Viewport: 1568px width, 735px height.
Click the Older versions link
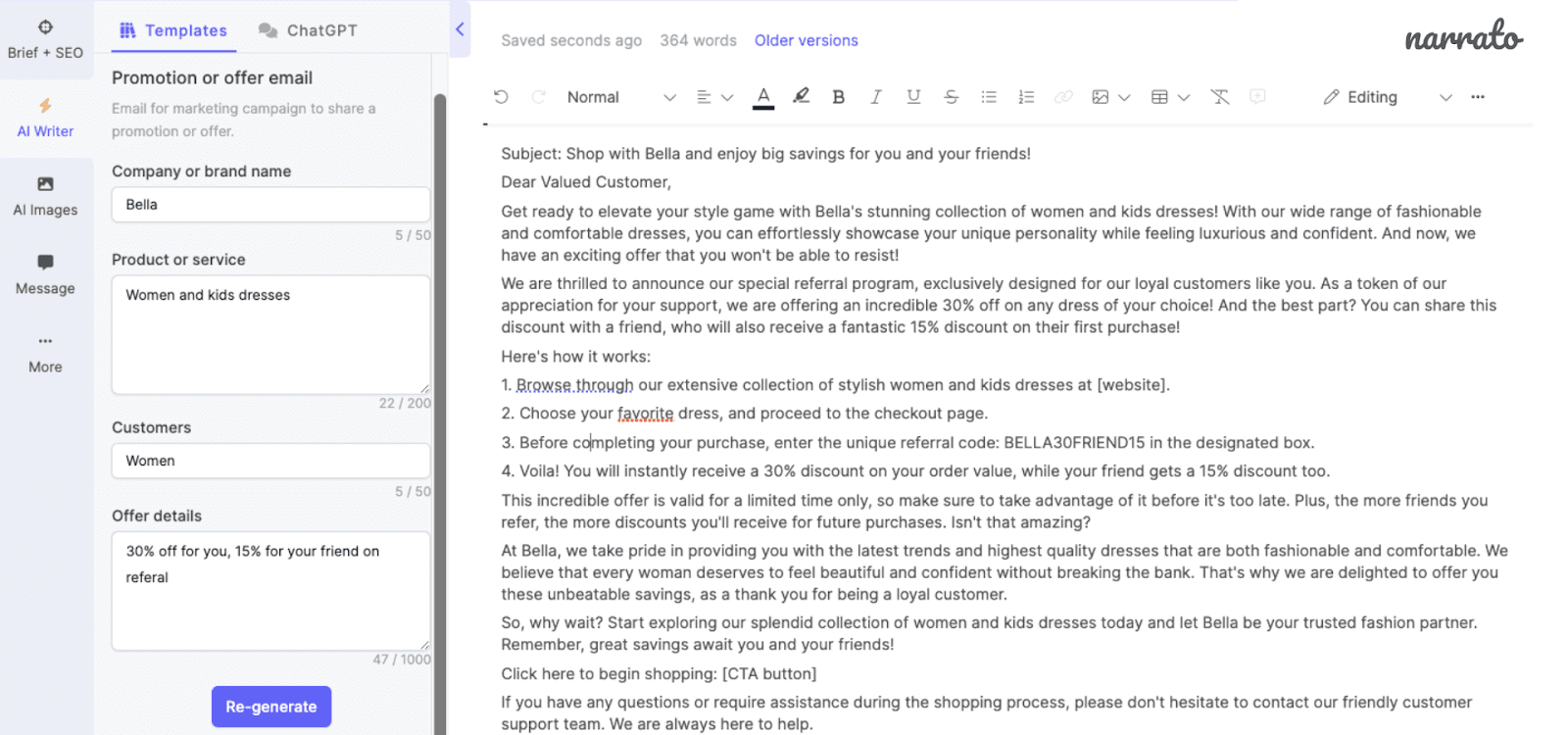click(806, 40)
